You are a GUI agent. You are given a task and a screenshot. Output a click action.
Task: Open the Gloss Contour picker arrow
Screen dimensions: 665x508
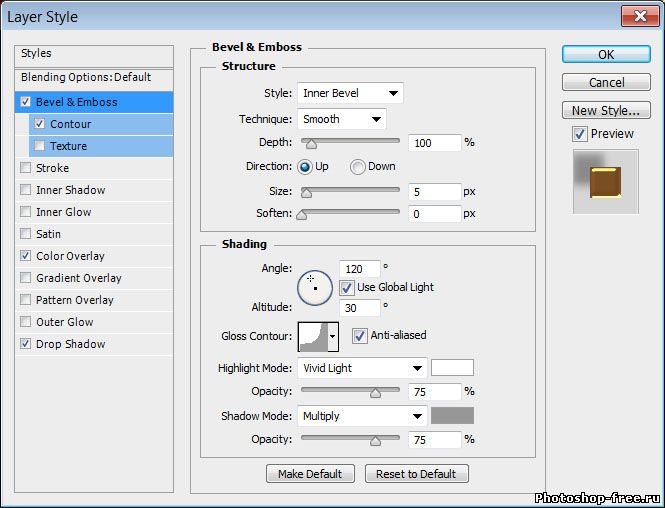(x=333, y=337)
